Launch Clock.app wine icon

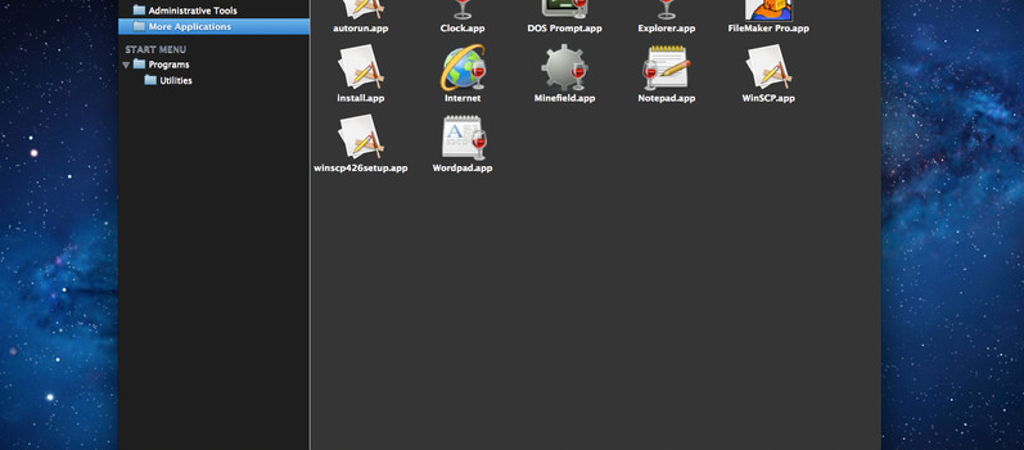[x=462, y=8]
